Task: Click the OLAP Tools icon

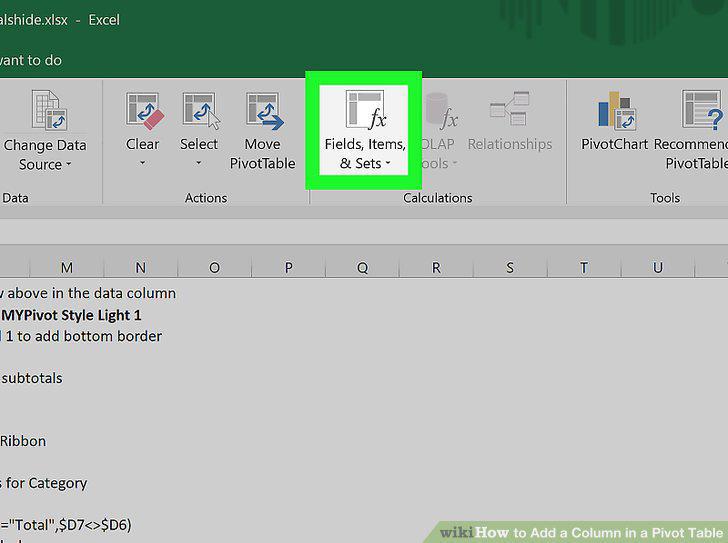Action: (442, 110)
